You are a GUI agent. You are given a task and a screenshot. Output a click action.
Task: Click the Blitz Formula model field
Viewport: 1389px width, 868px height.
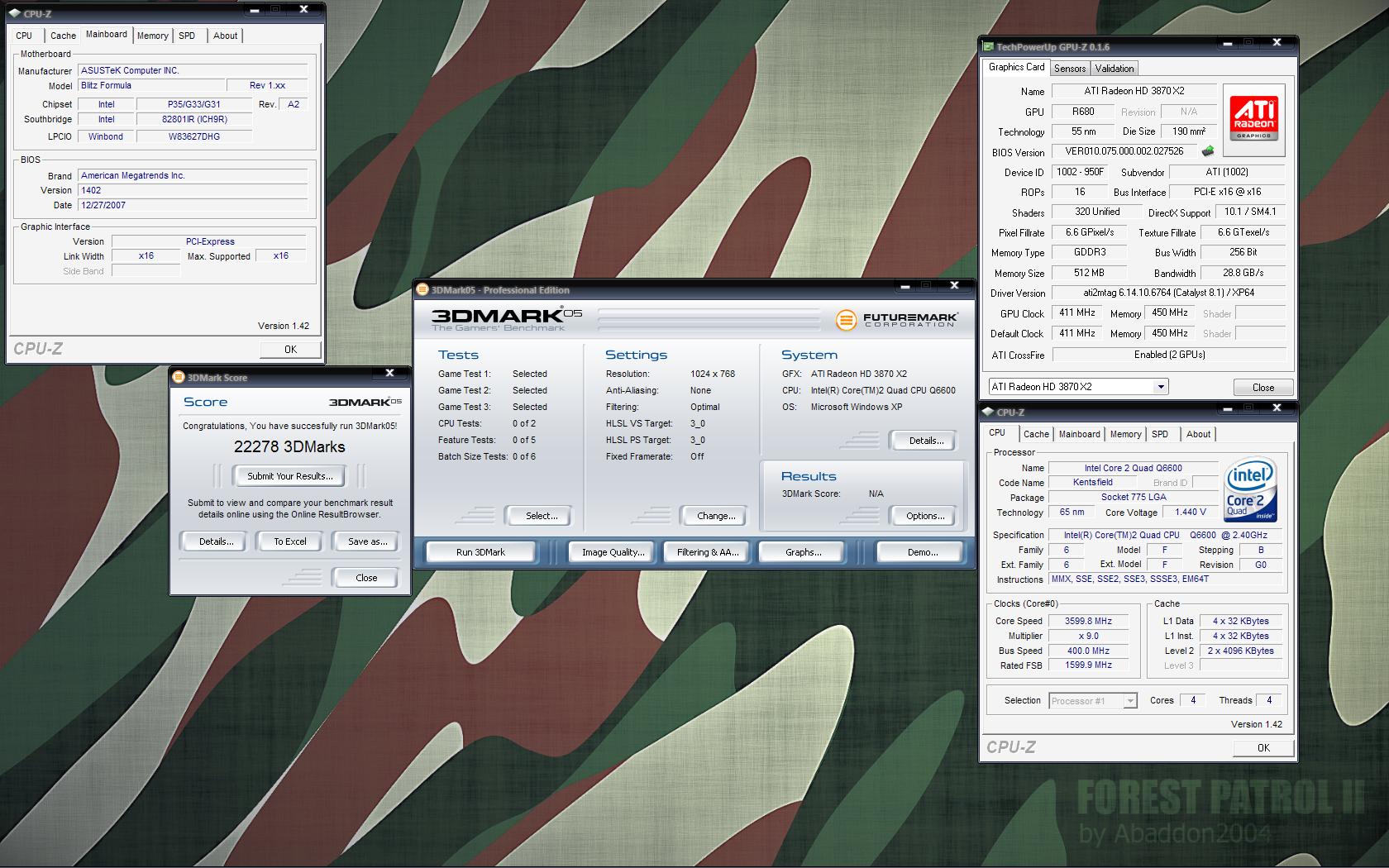pyautogui.click(x=151, y=86)
